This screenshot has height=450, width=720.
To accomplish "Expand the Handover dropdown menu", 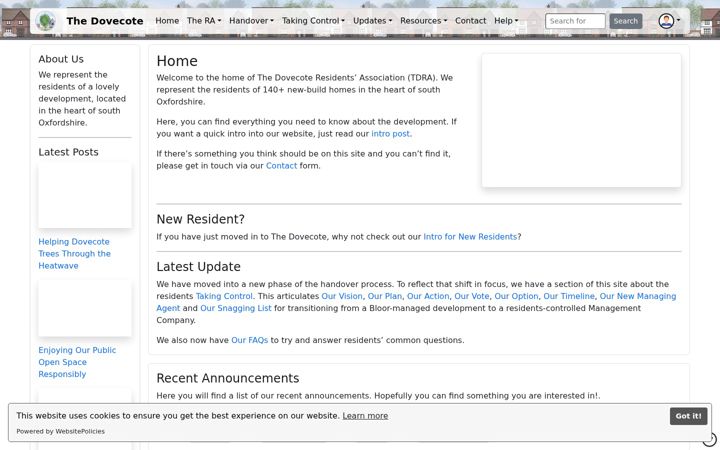I will (x=251, y=21).
